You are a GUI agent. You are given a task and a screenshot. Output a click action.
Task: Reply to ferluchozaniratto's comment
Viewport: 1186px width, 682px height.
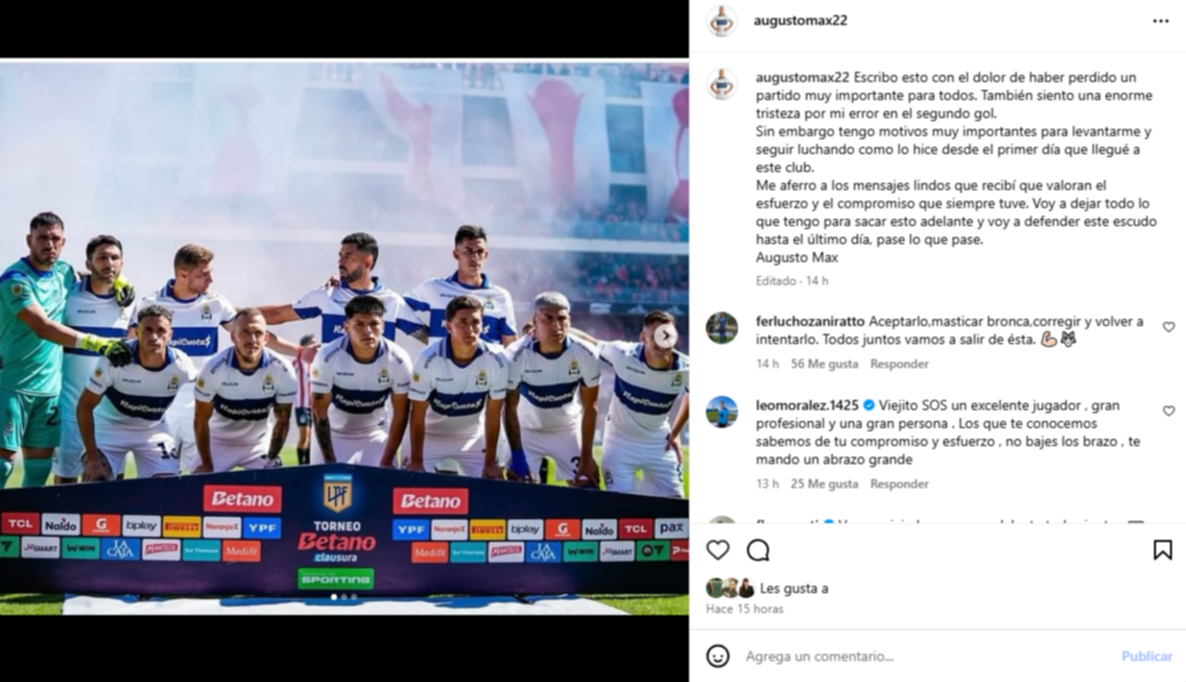(899, 364)
